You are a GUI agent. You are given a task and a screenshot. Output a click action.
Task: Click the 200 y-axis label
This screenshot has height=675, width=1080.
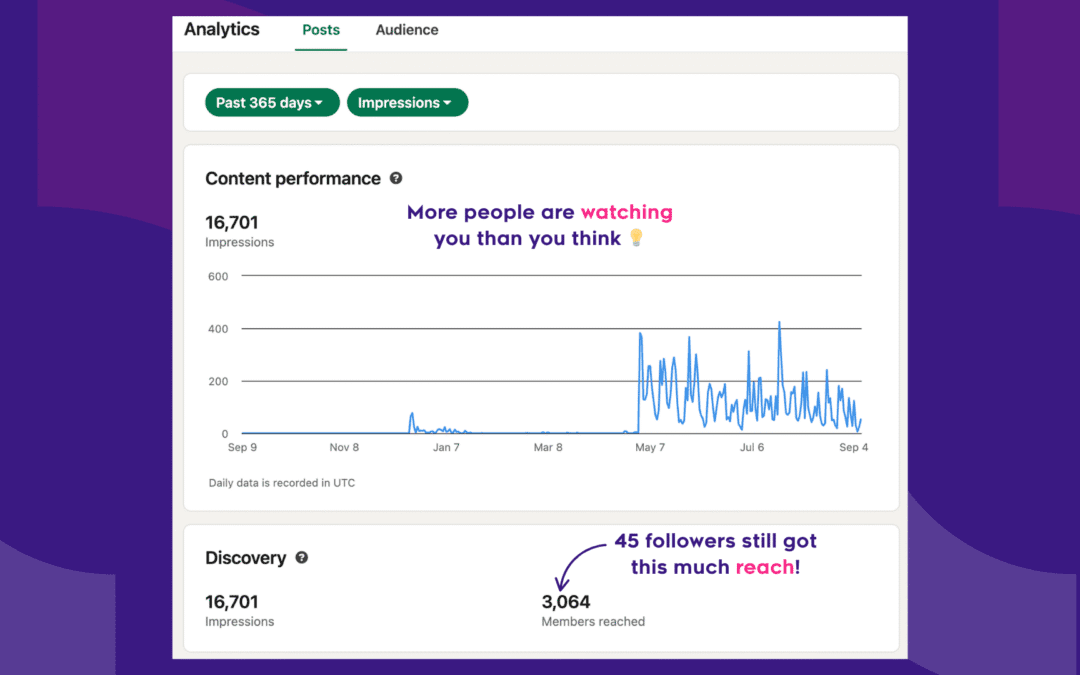pos(218,381)
